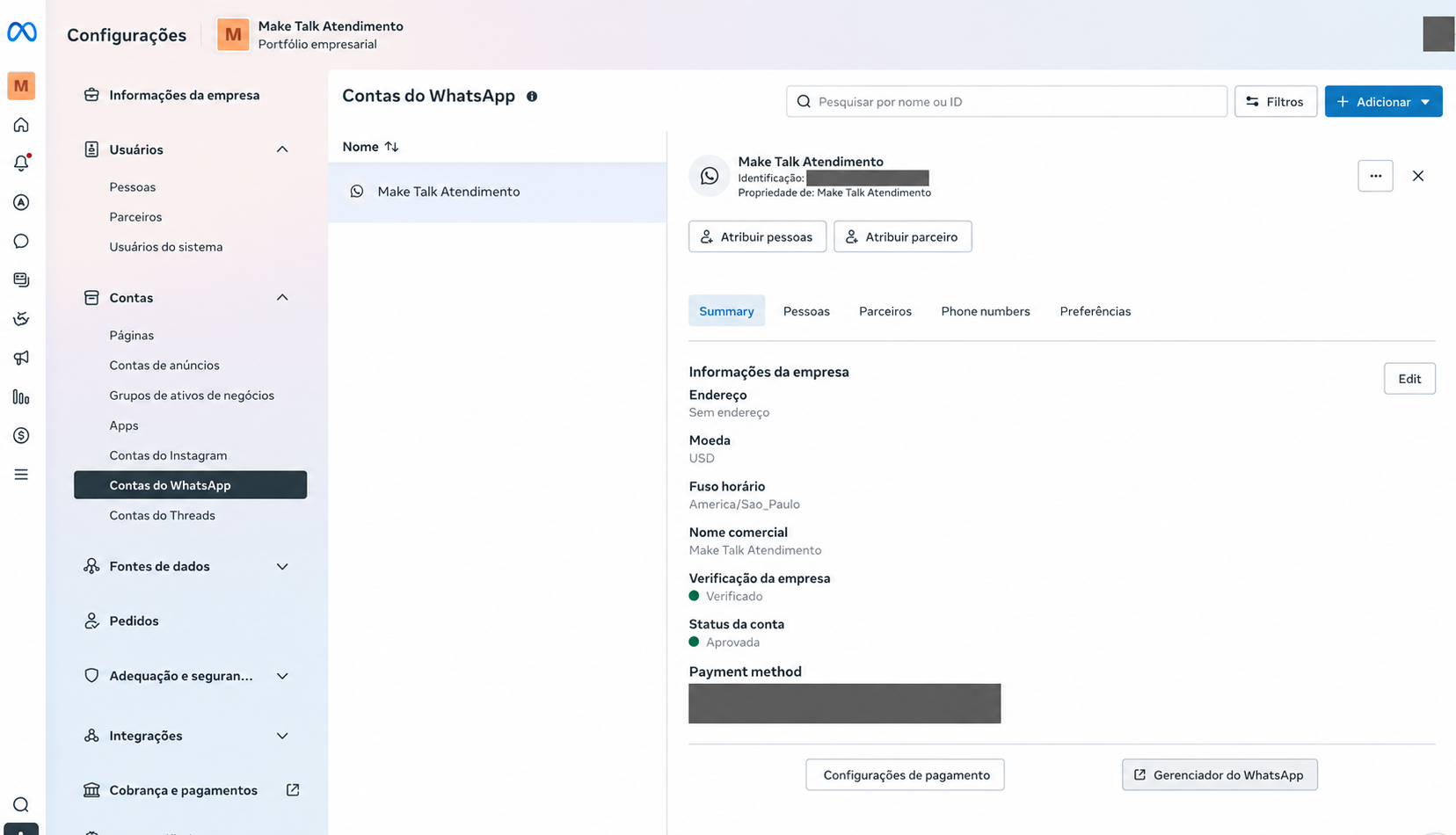Focus the Pesquisar por nome ou ID field
The width and height of the screenshot is (1456, 835).
1007,102
